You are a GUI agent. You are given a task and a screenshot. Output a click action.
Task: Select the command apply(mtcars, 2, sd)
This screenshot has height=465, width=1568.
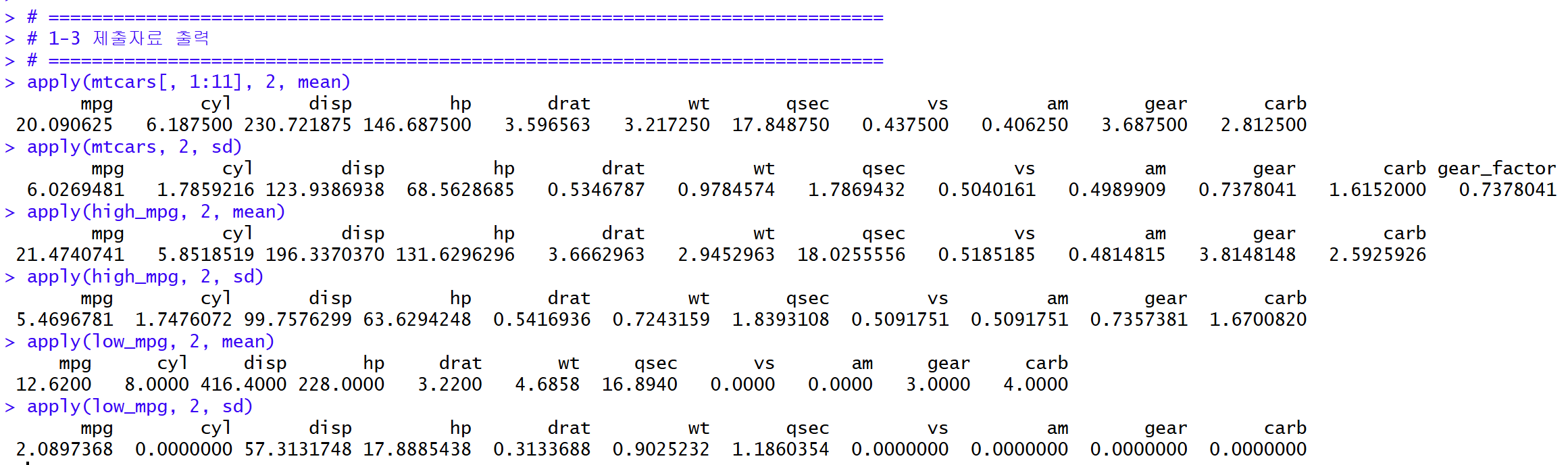tap(134, 147)
